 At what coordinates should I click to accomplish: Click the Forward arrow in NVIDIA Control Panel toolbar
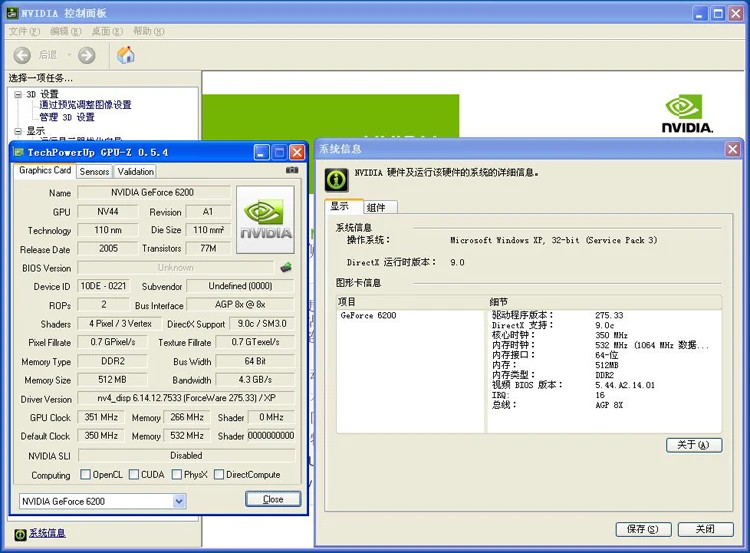87,55
